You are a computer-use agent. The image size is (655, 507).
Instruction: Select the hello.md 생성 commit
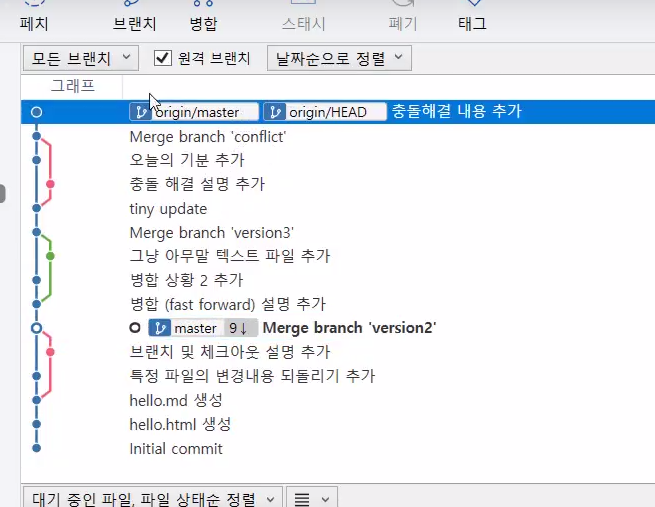pos(176,400)
